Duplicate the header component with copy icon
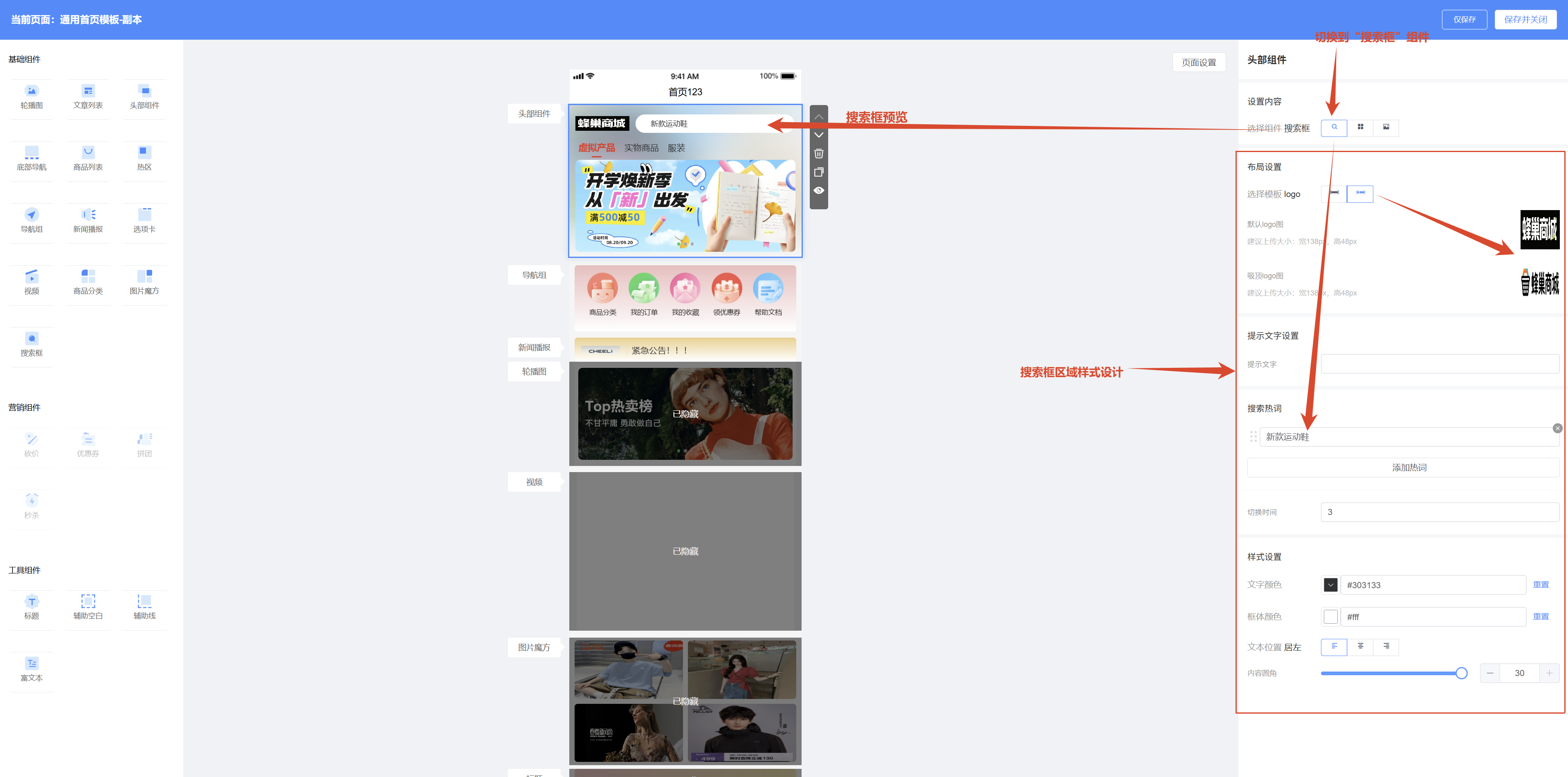The width and height of the screenshot is (1568, 777). [819, 172]
